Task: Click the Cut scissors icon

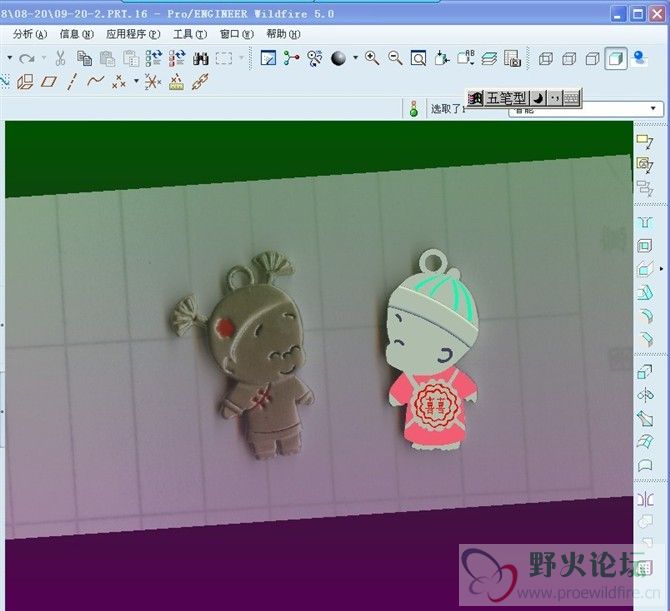Action: [60, 58]
